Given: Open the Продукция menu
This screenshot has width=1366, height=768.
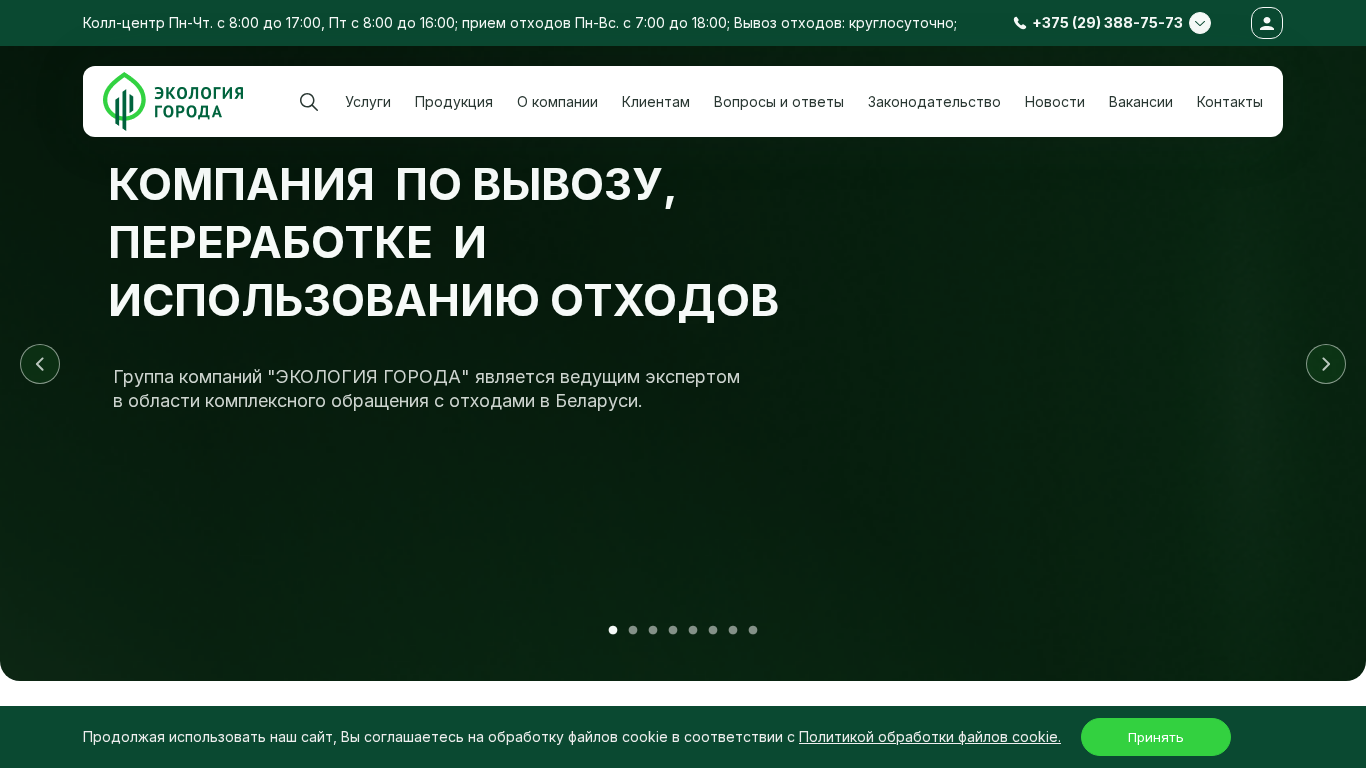Looking at the screenshot, I should 454,102.
